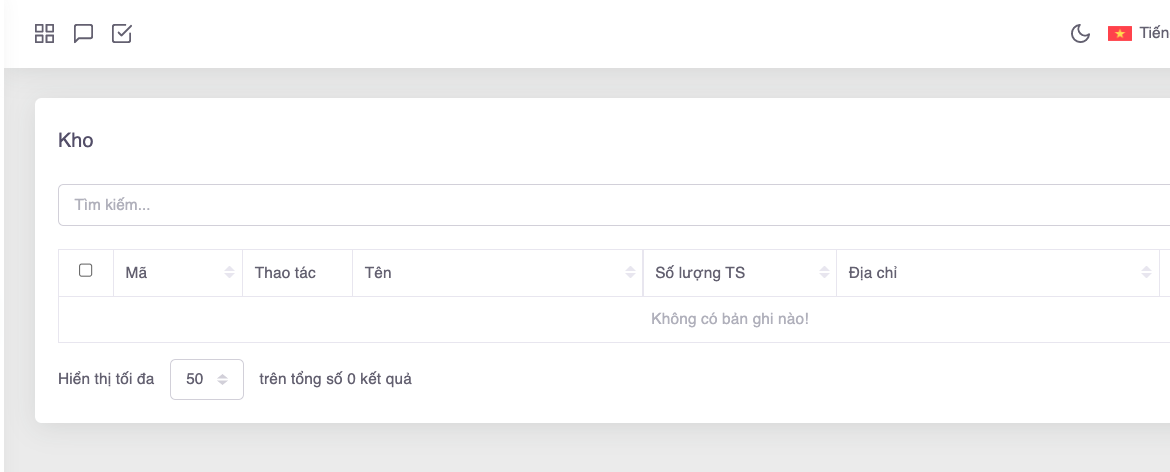Click sort arrows in the Mã column

pos(229,272)
